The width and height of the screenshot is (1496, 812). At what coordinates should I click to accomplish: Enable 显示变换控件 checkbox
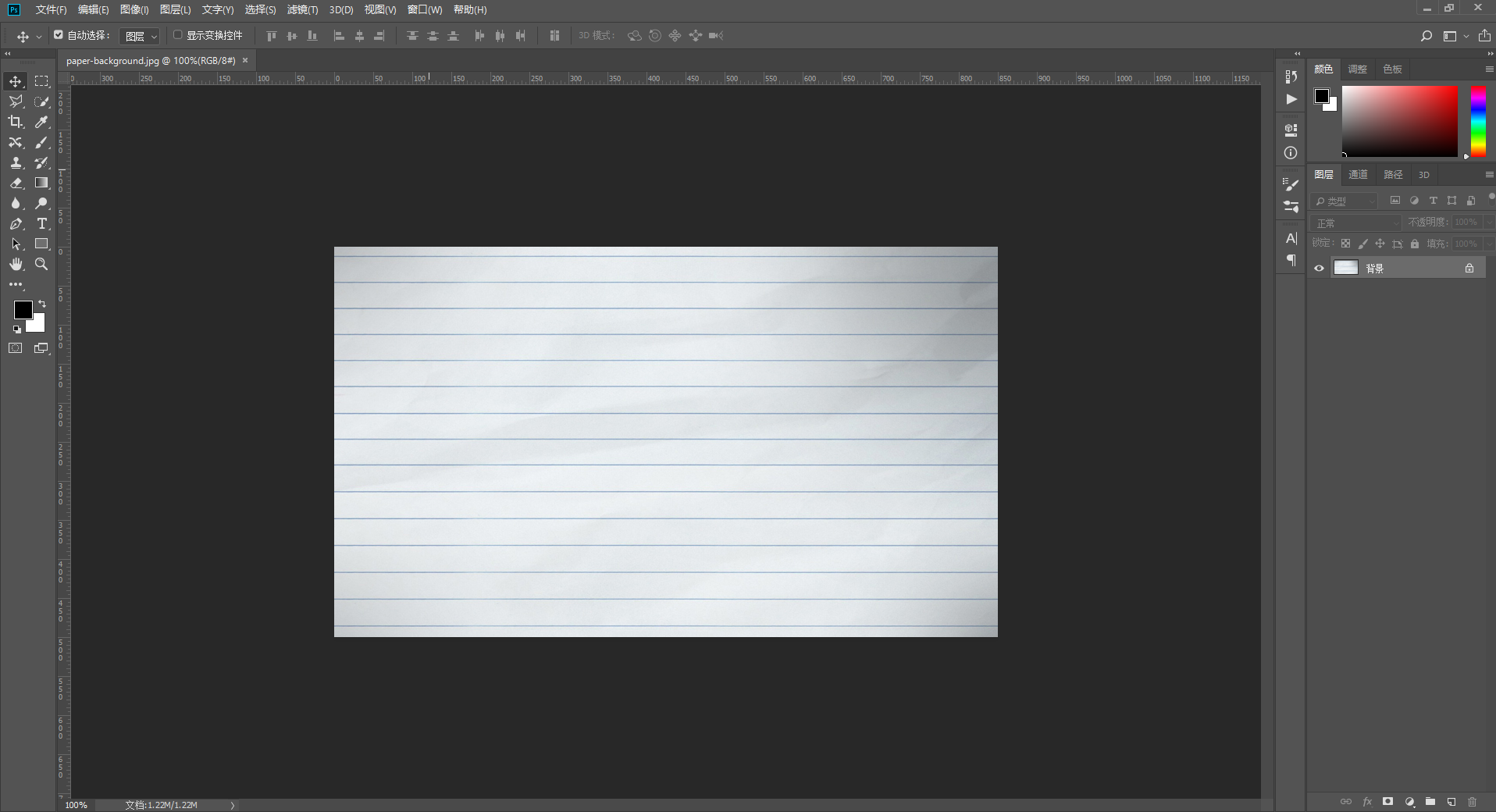[x=177, y=34]
